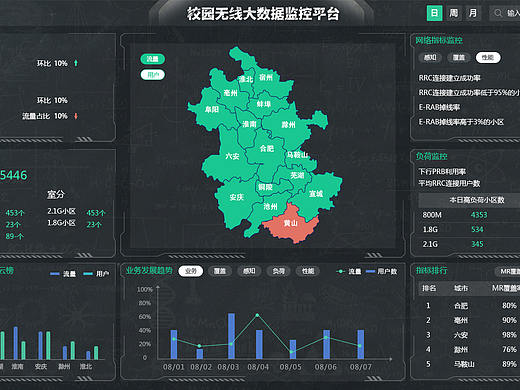
Task: Select 宣城 region on the map
Action: [x=316, y=194]
